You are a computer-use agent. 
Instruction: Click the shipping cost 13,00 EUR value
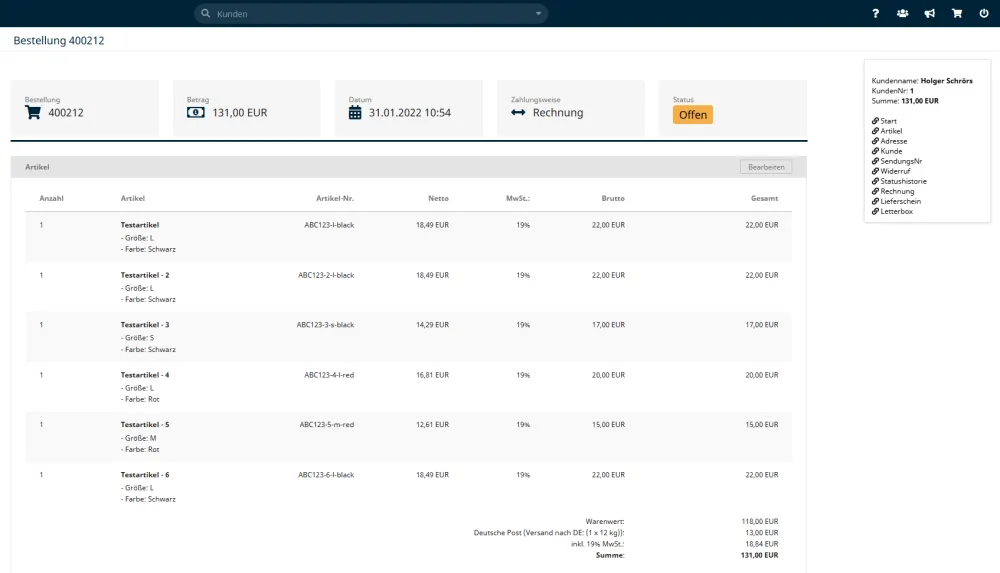click(761, 533)
